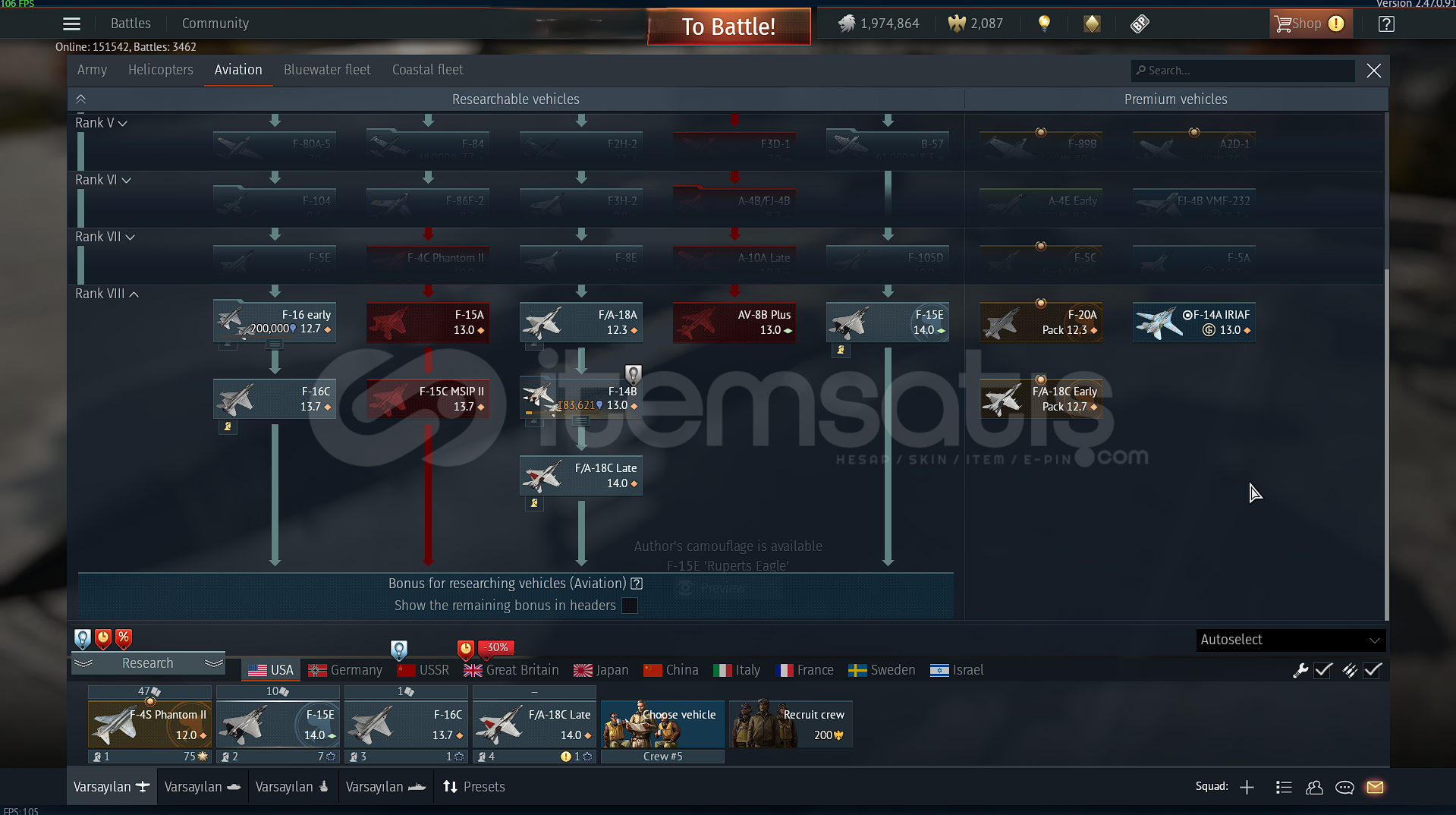This screenshot has height=815, width=1456.
Task: Select the AV-8B Plus aircraft
Action: 734,322
